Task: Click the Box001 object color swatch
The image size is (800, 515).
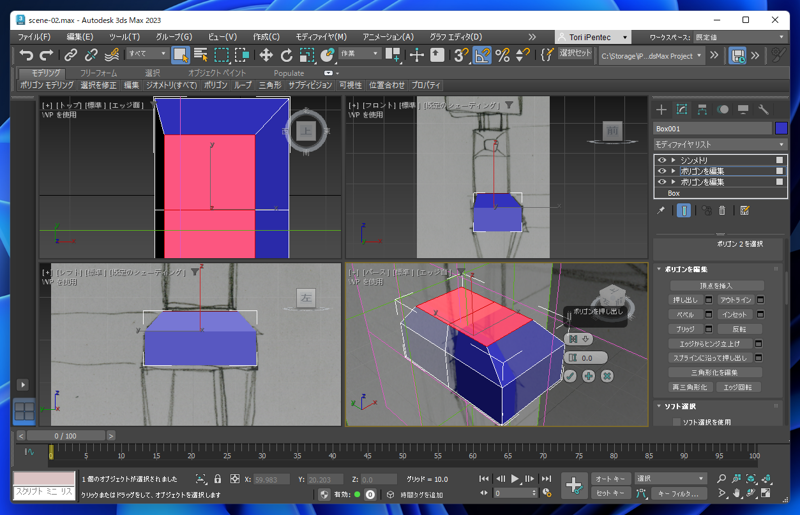Action: [x=781, y=129]
